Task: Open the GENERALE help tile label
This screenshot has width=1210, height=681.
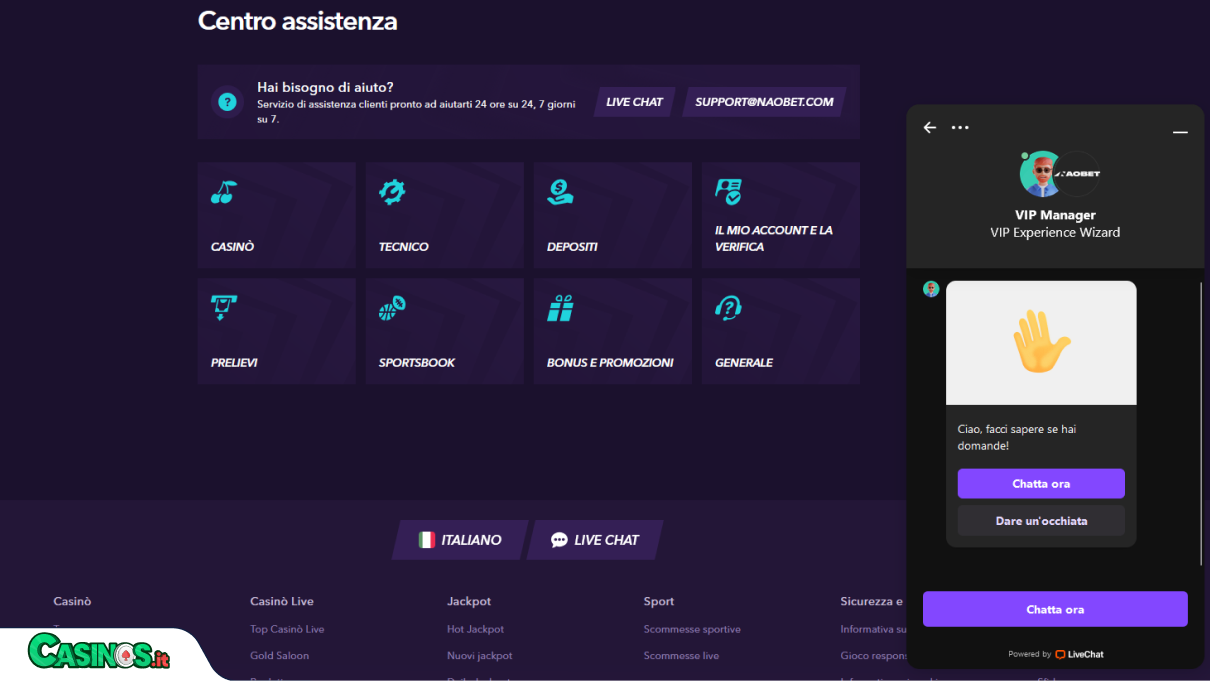Action: click(x=744, y=363)
